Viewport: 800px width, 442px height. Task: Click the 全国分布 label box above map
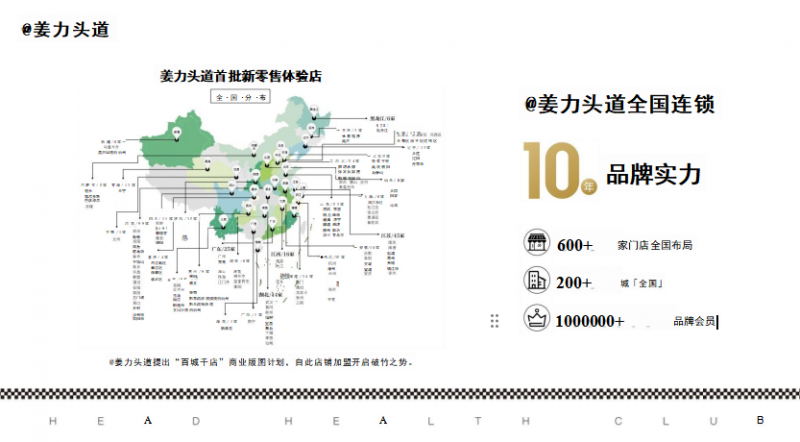point(240,97)
